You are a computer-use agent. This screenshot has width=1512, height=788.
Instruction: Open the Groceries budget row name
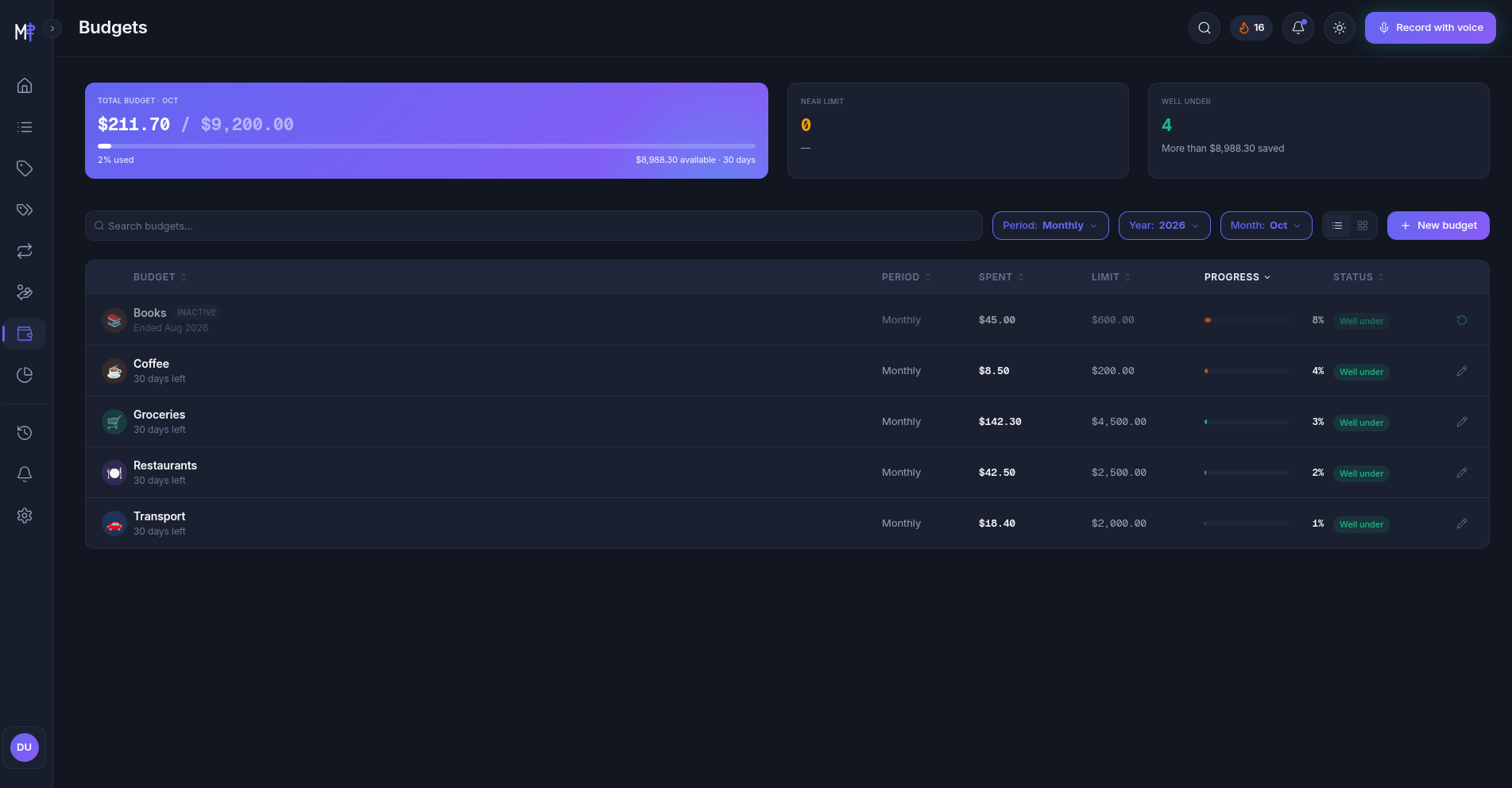click(x=159, y=415)
